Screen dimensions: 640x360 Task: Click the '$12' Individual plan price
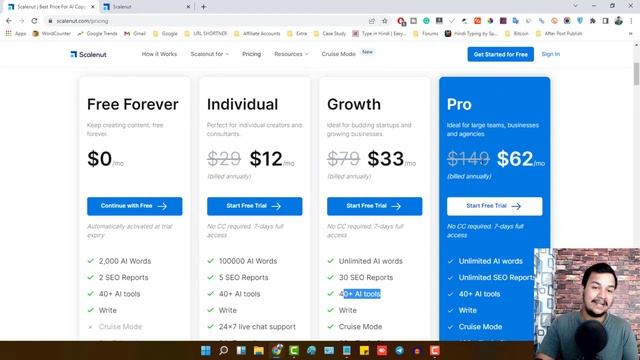pos(266,159)
